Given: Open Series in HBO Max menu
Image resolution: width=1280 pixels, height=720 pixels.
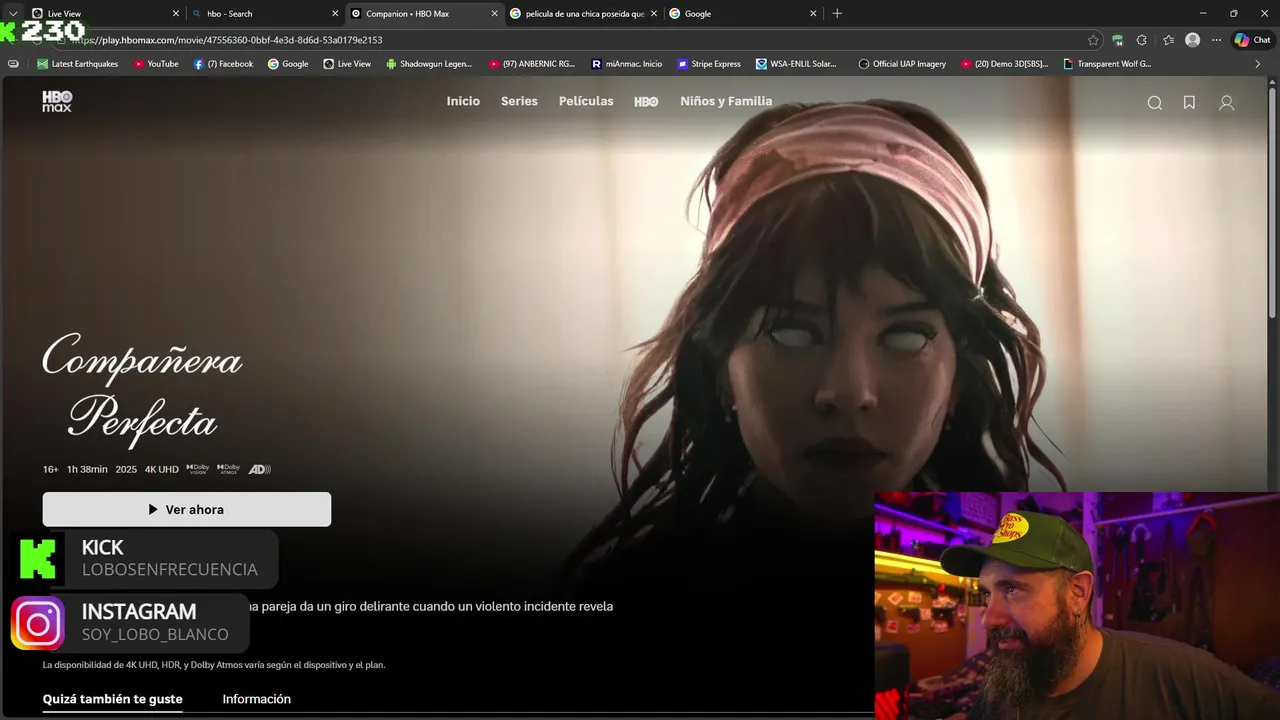Looking at the screenshot, I should [x=519, y=101].
